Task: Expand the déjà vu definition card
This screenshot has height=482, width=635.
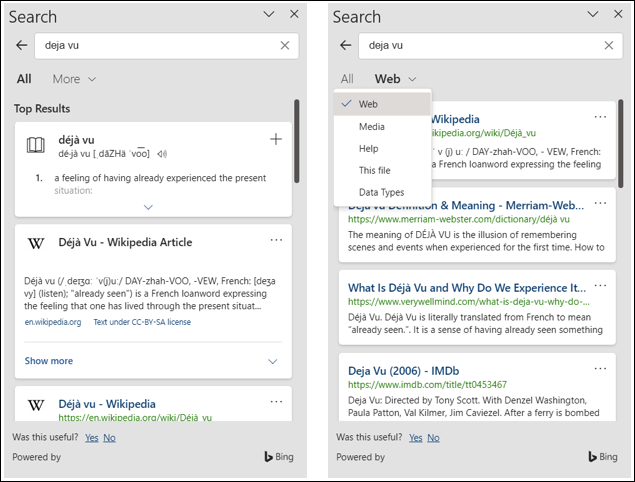Action: coord(148,207)
